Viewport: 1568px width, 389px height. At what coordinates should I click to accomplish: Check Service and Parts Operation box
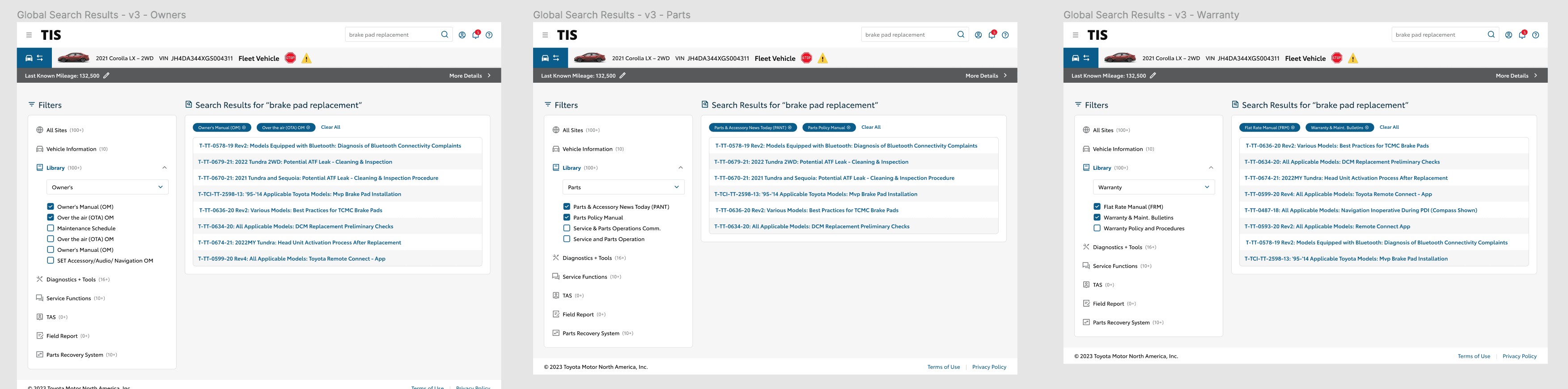point(567,239)
